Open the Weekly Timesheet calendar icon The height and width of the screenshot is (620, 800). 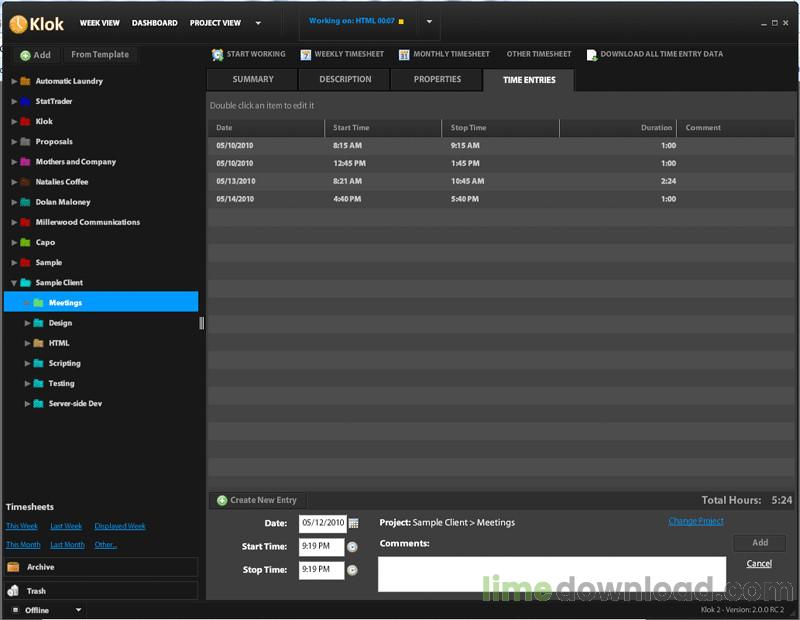[306, 55]
